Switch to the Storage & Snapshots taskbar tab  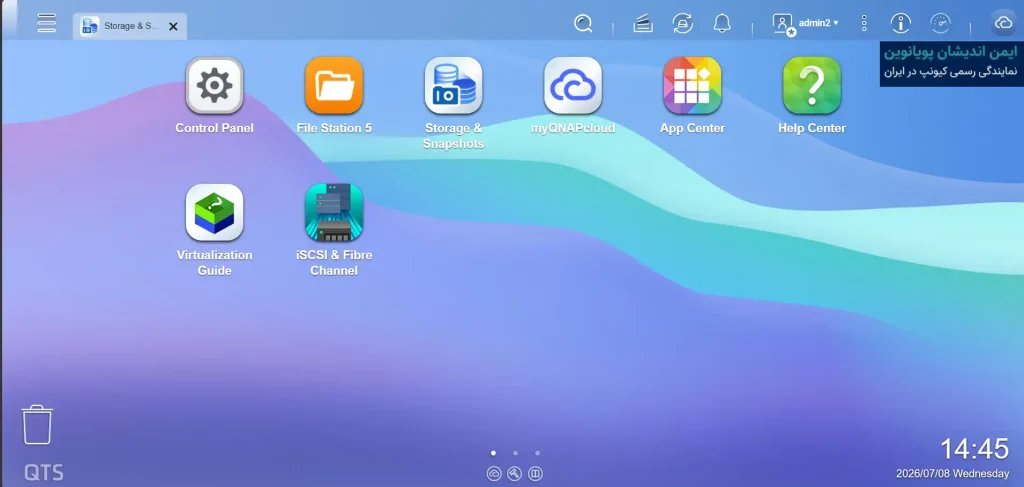129,26
